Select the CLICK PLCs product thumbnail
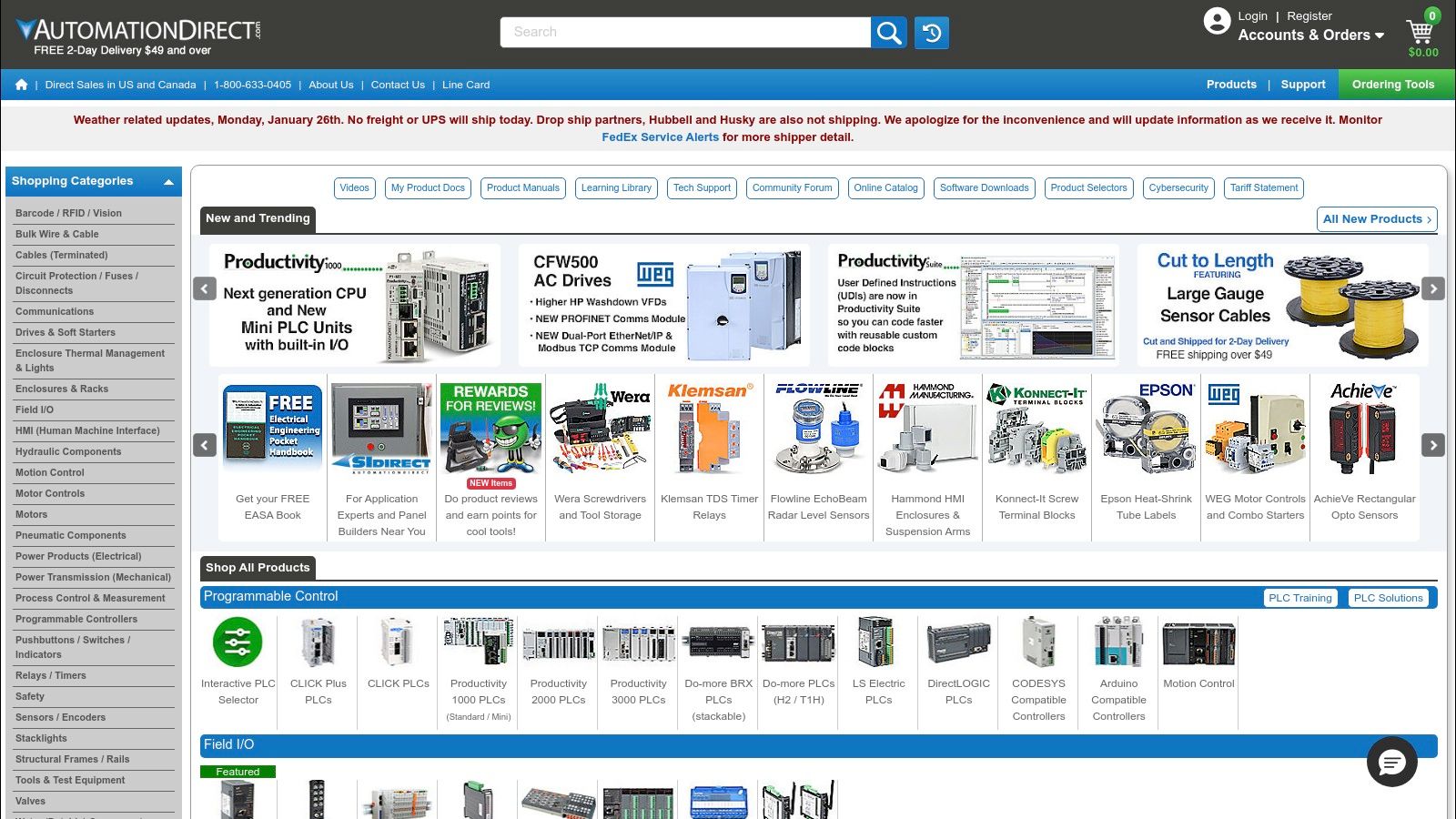The width and height of the screenshot is (1456, 819). click(x=398, y=642)
